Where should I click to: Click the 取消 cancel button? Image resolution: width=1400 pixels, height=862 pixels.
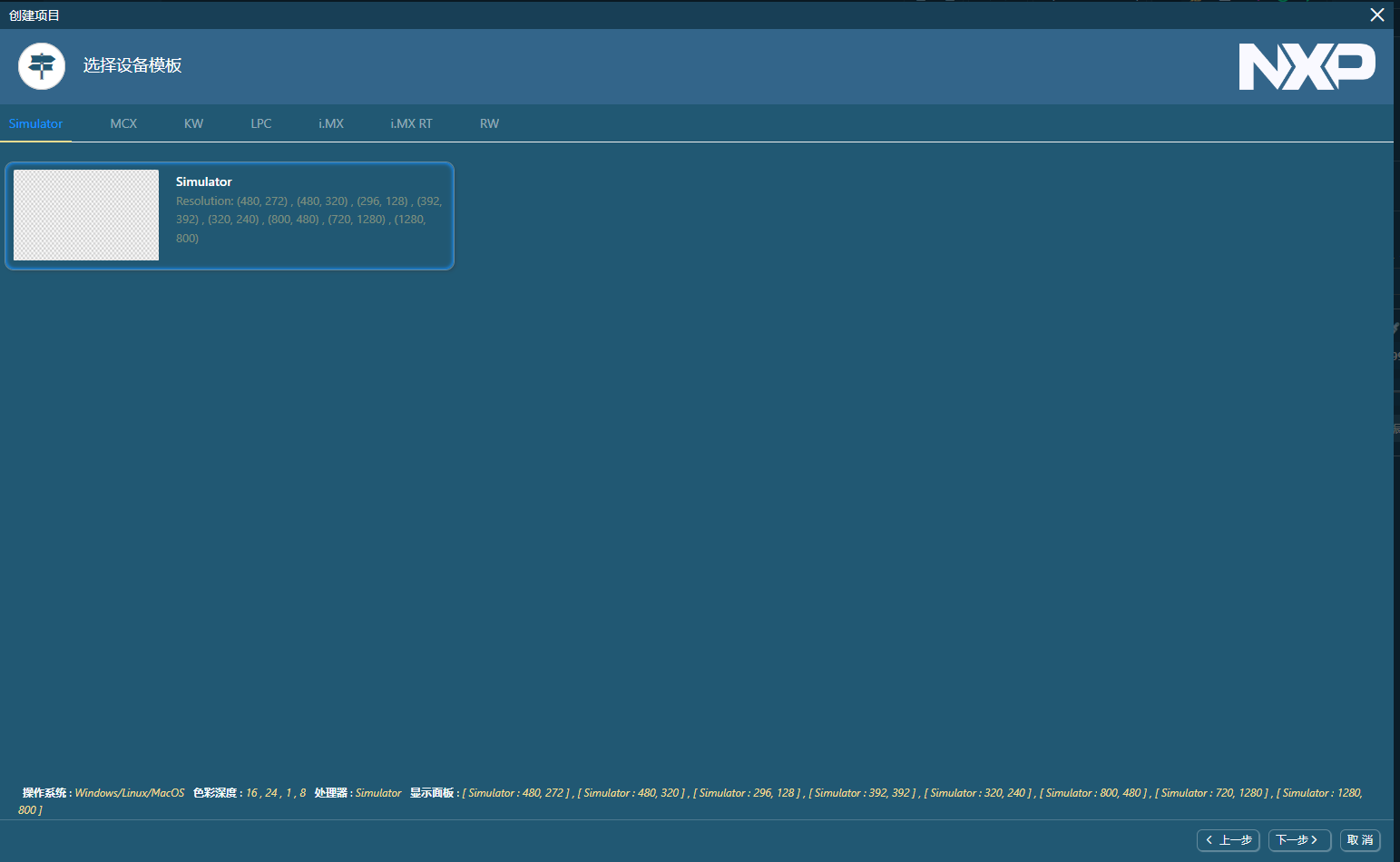click(1360, 840)
